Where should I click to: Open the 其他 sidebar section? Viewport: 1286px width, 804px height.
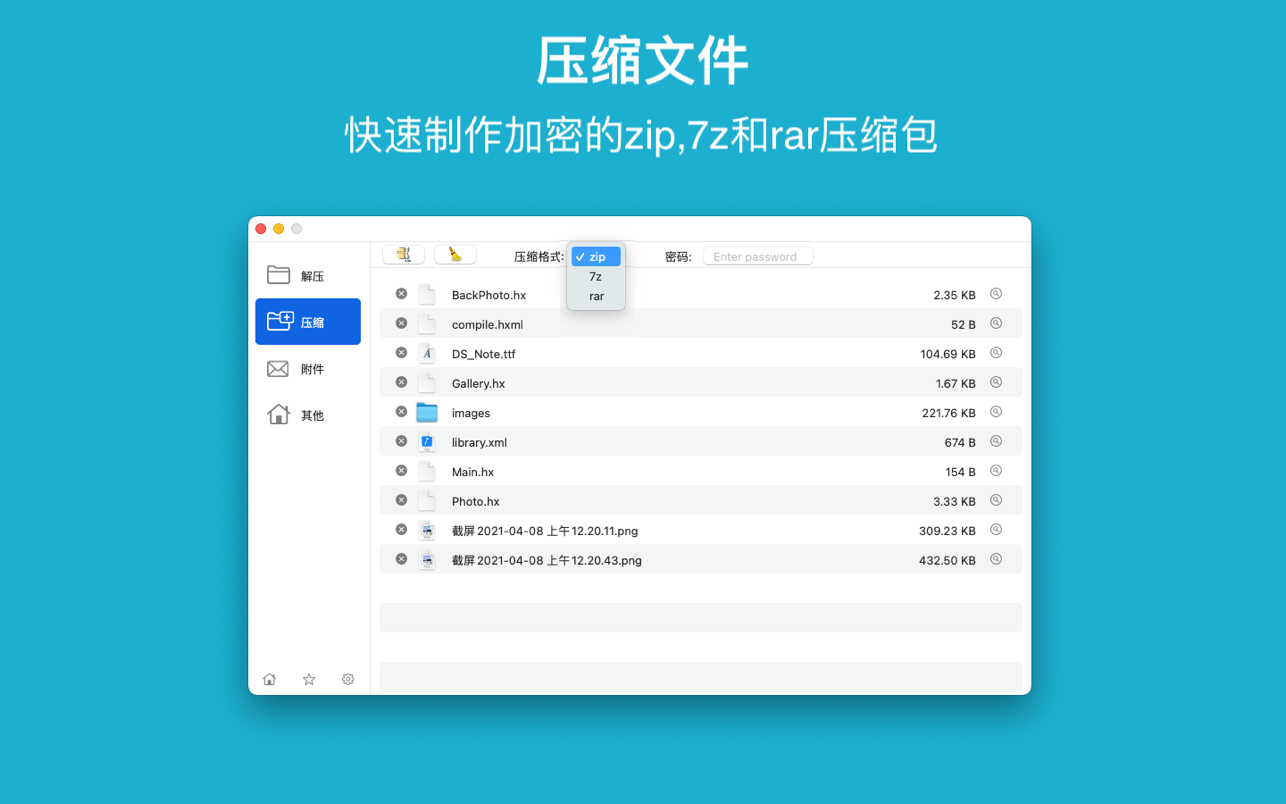308,415
